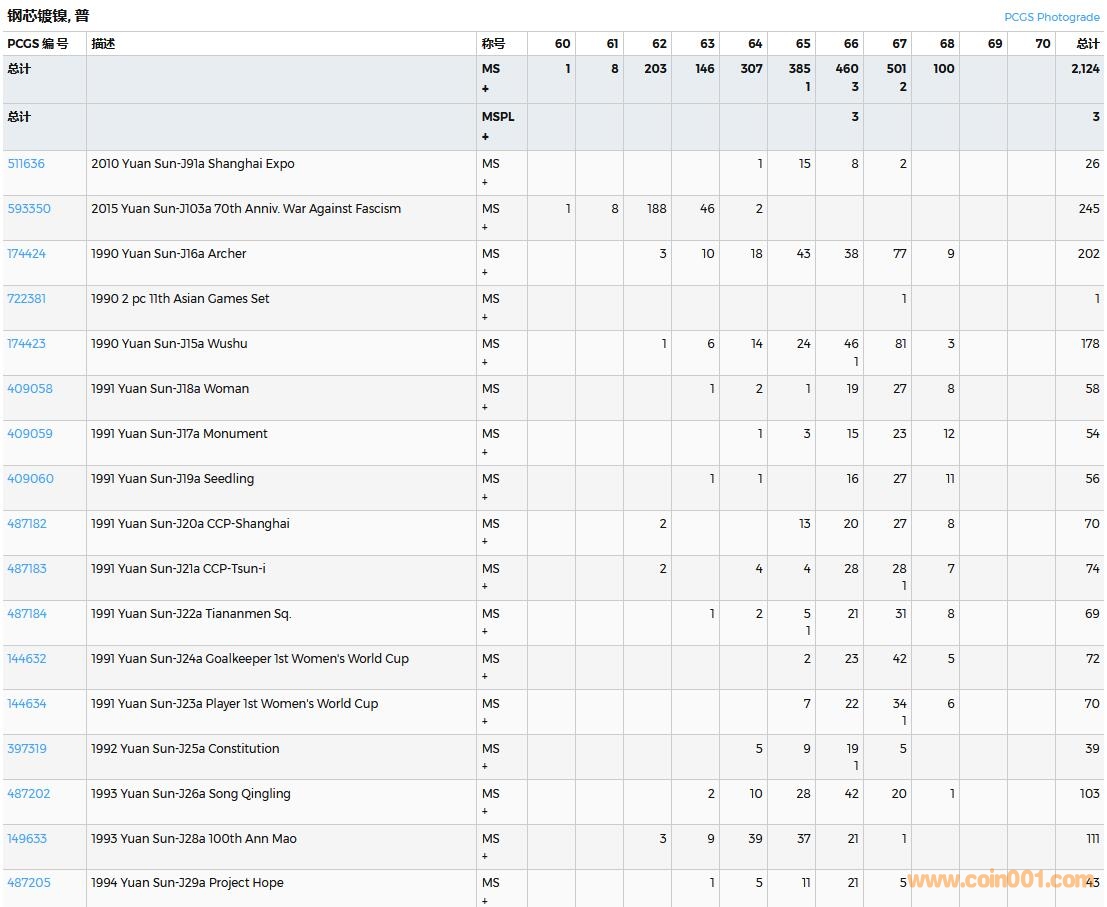Viewport: 1107px width, 907px height.
Task: Click PCGS number 409058 link
Action: (x=29, y=389)
